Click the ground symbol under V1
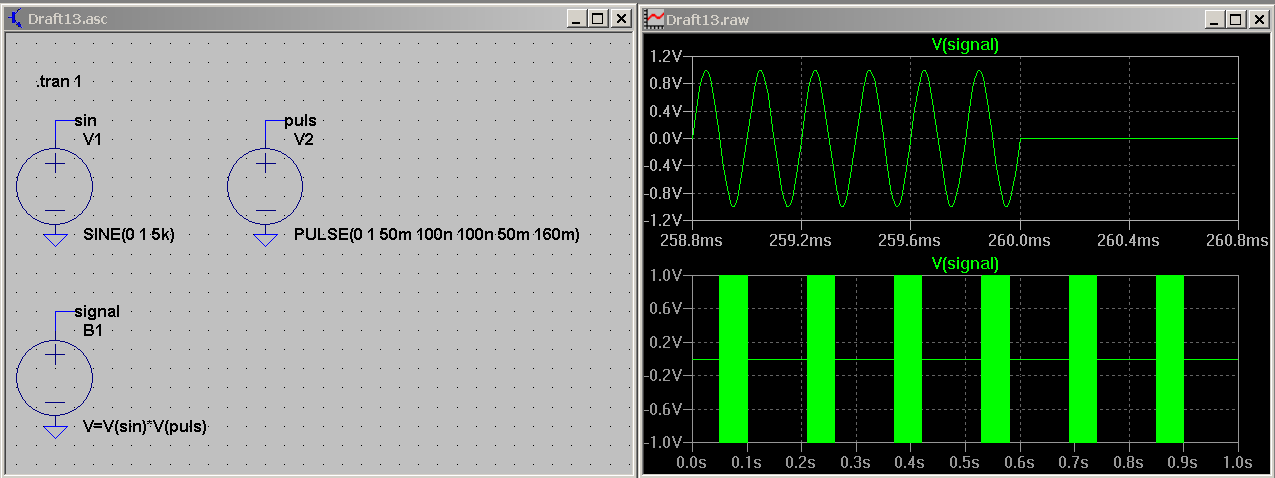 pyautogui.click(x=55, y=238)
